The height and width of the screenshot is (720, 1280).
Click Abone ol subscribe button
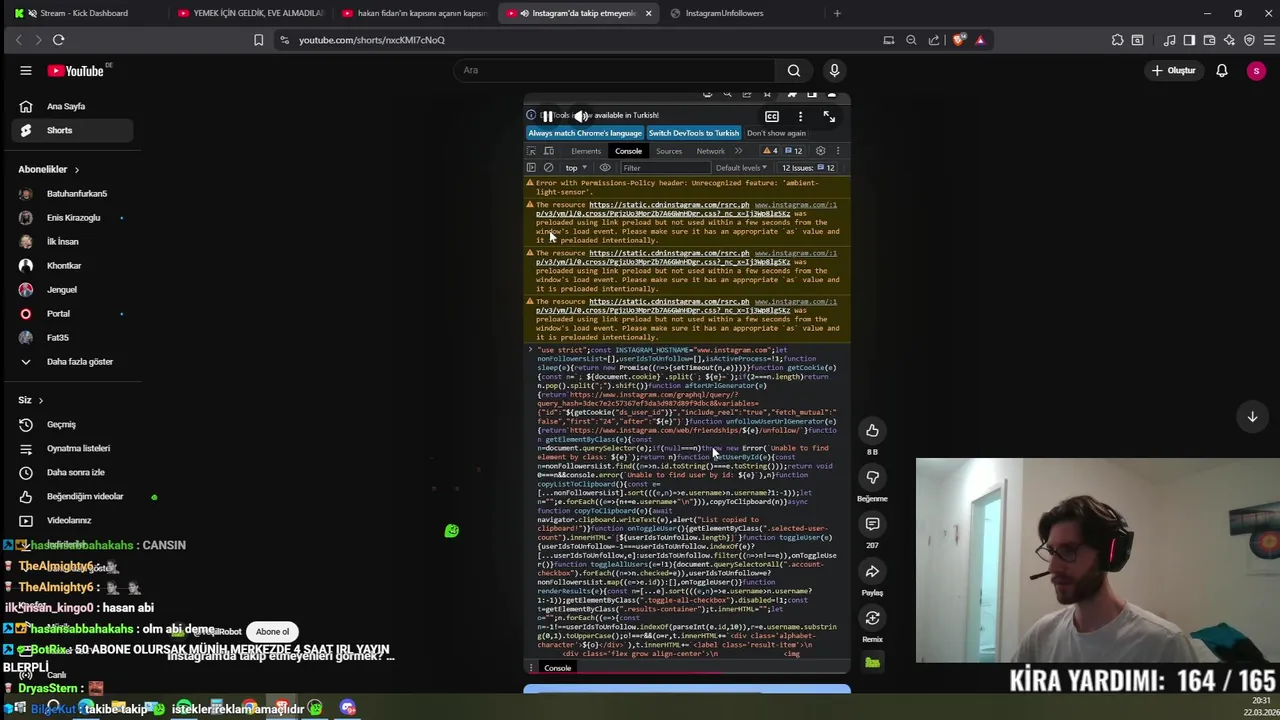point(272,631)
